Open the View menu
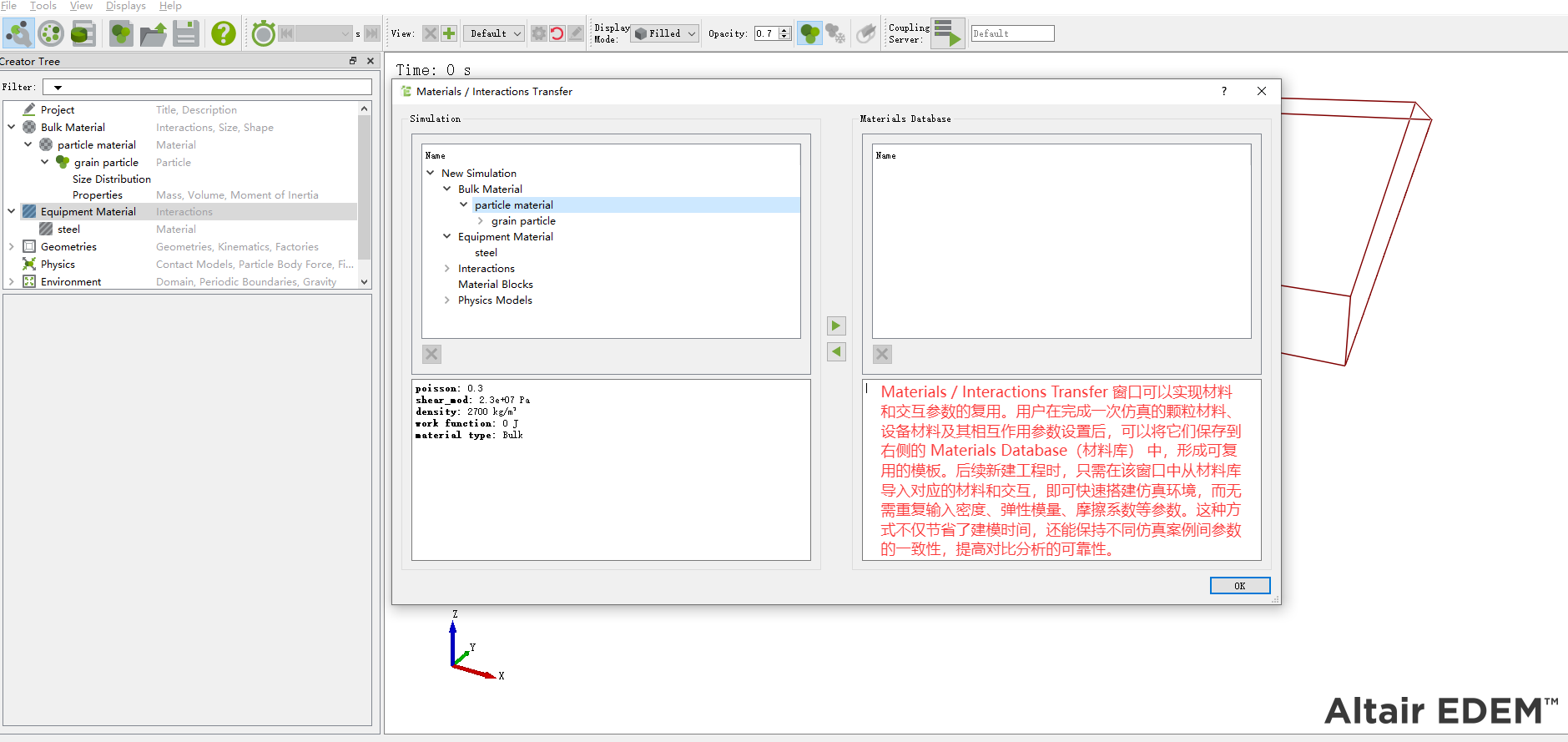The width and height of the screenshot is (1568, 742). click(x=81, y=6)
